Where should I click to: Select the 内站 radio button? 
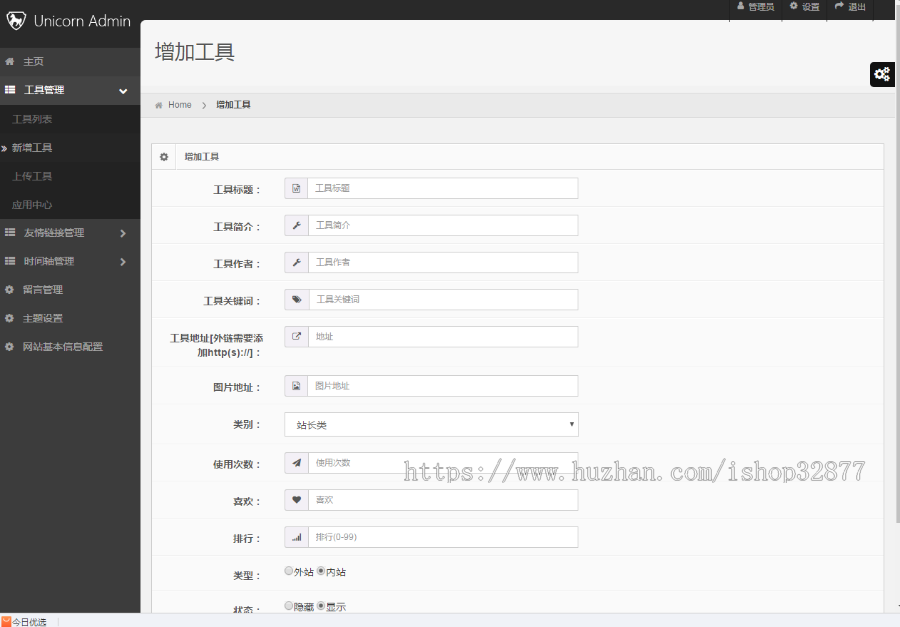[x=321, y=571]
